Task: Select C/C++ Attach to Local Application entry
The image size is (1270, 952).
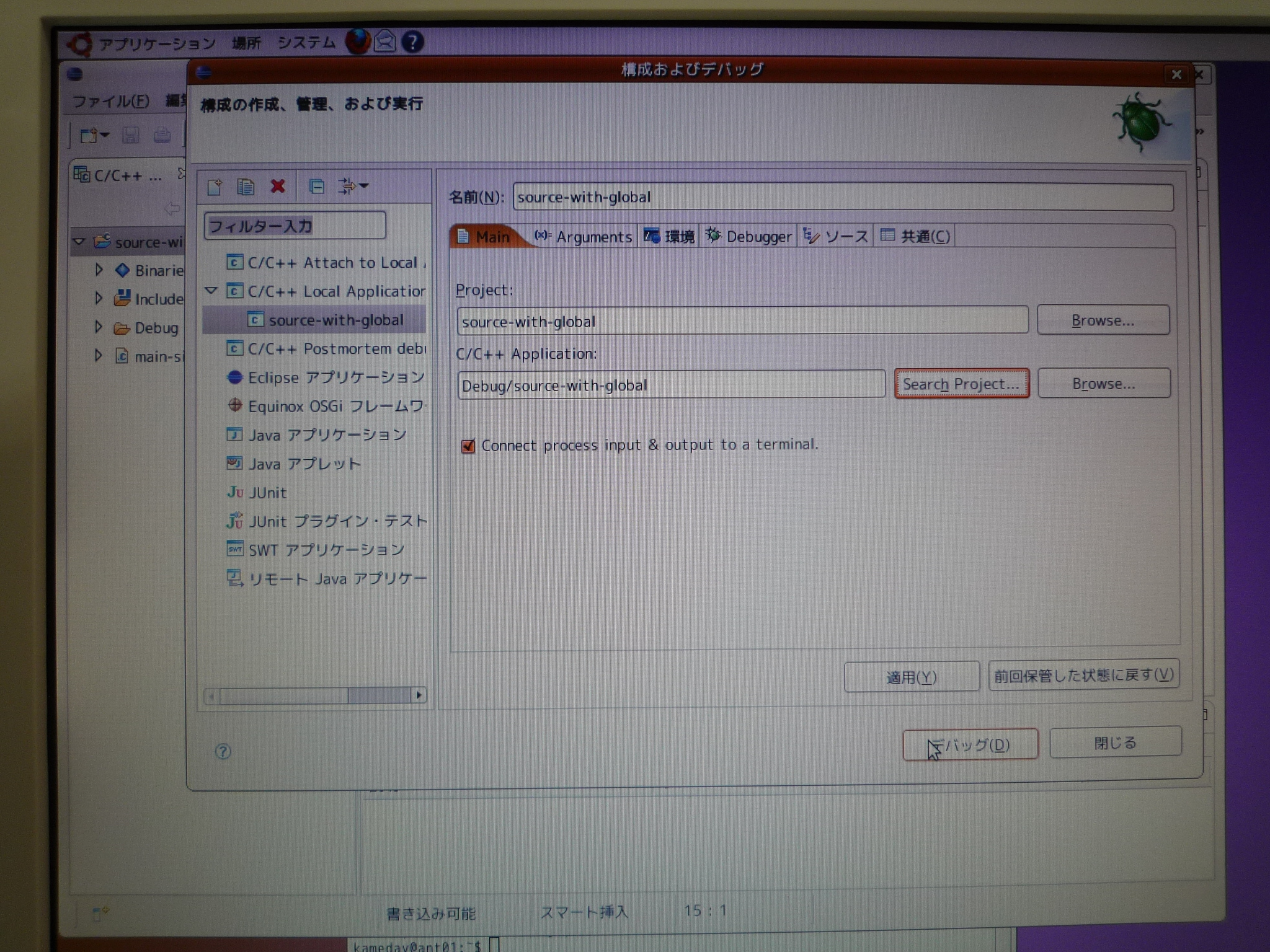Action: 326,262
